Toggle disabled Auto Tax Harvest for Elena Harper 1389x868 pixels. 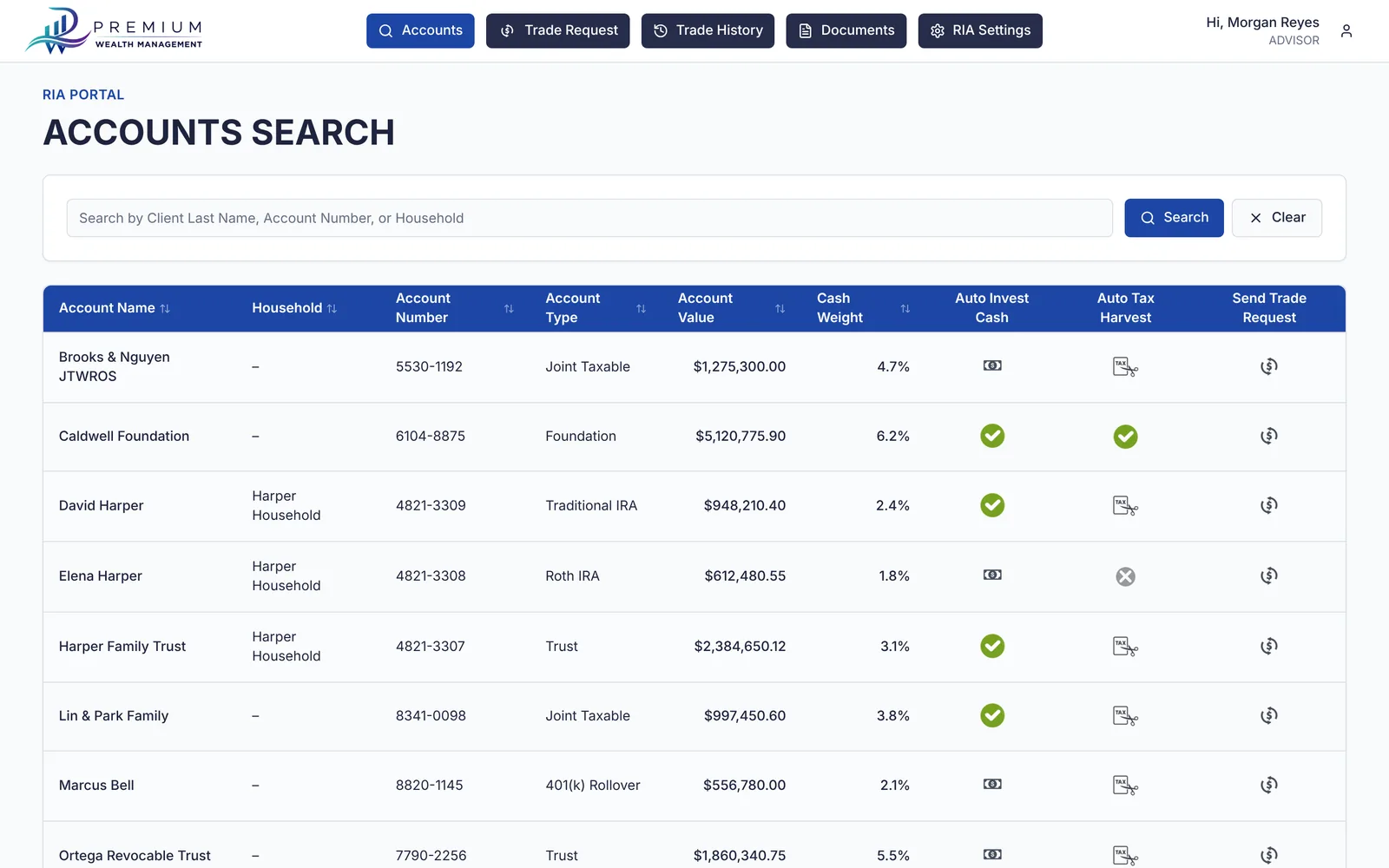(1125, 576)
